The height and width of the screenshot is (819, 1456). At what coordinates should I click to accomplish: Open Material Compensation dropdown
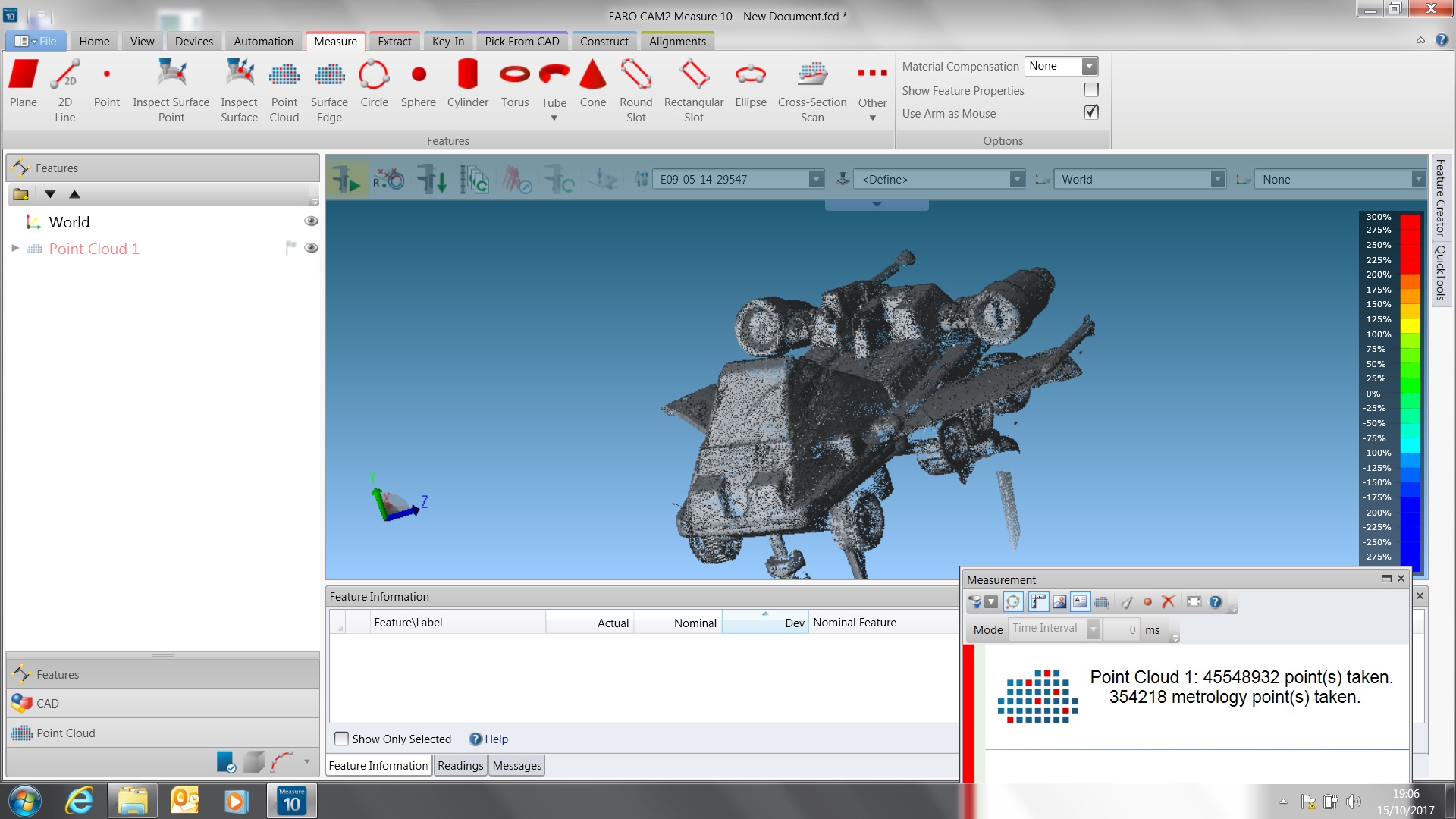(x=1089, y=67)
